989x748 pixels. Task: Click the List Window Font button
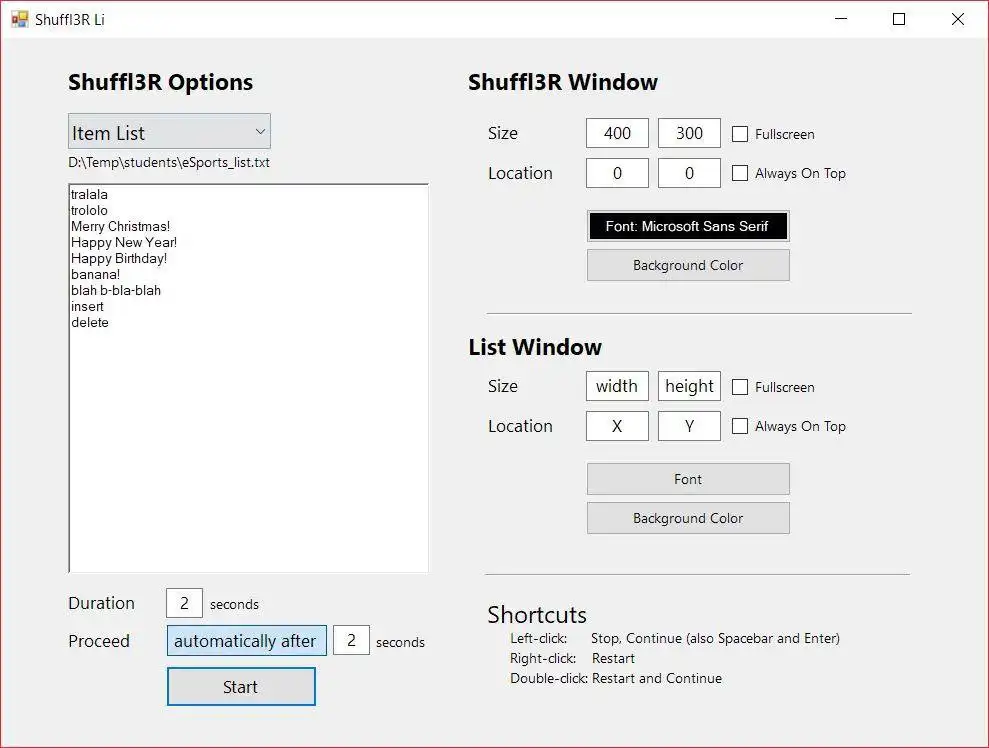688,479
